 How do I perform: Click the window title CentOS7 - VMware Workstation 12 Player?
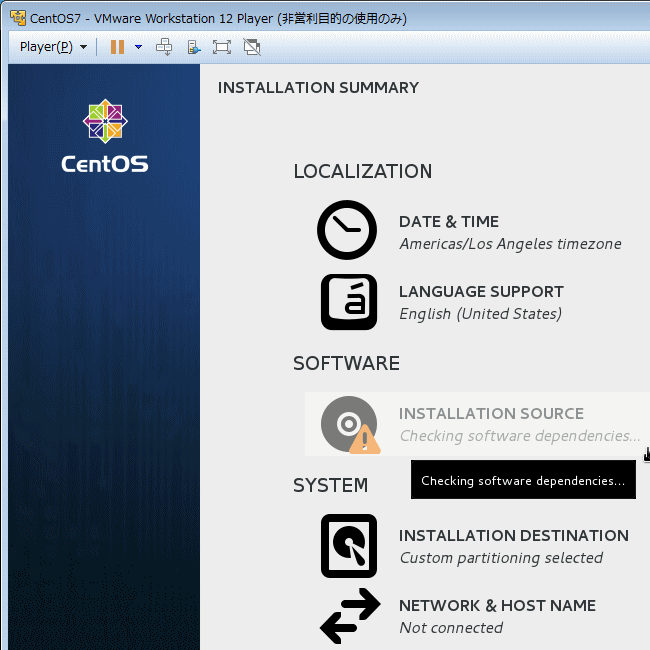tap(218, 19)
